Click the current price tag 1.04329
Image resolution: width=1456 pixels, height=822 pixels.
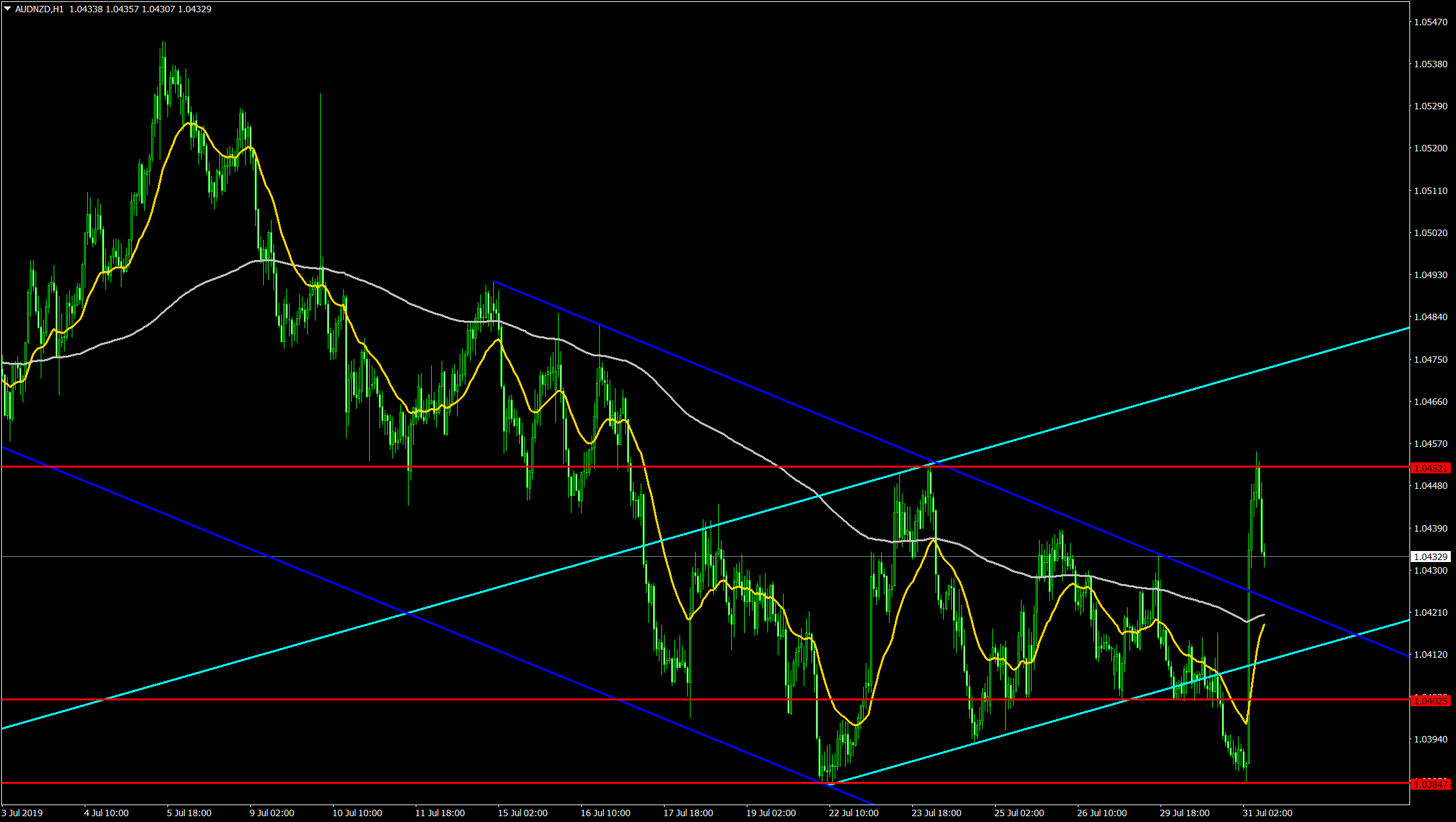click(1430, 556)
